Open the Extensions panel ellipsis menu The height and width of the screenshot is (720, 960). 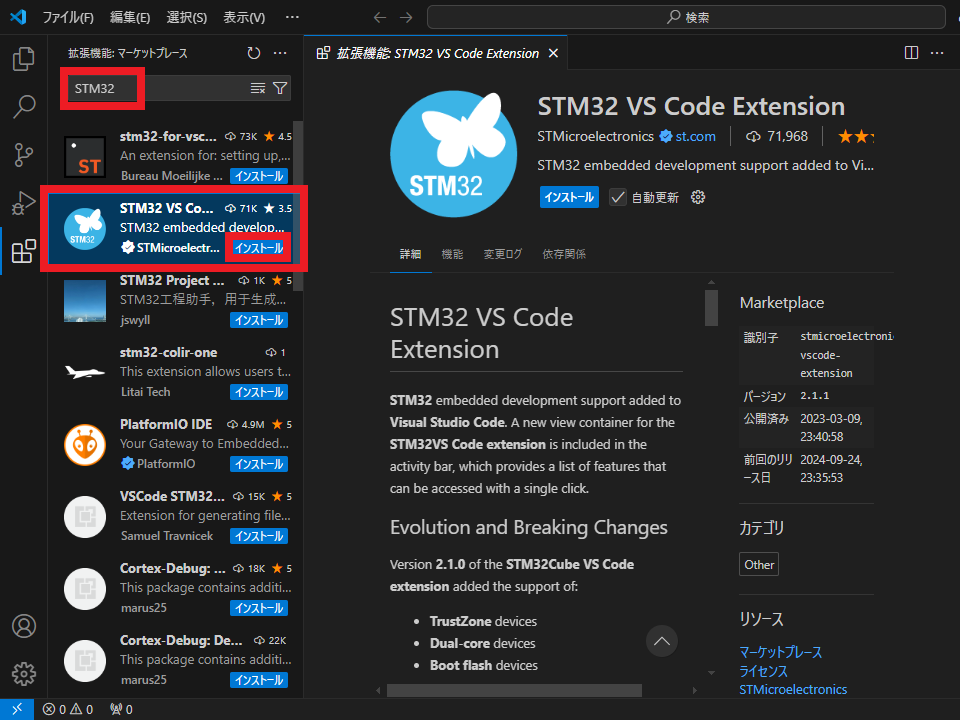(x=279, y=55)
